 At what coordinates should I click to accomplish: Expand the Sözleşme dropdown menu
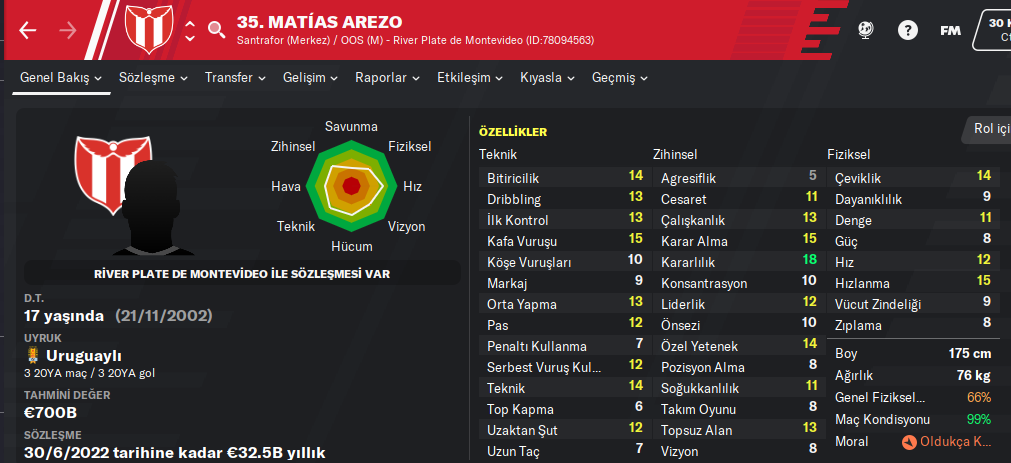coord(154,77)
